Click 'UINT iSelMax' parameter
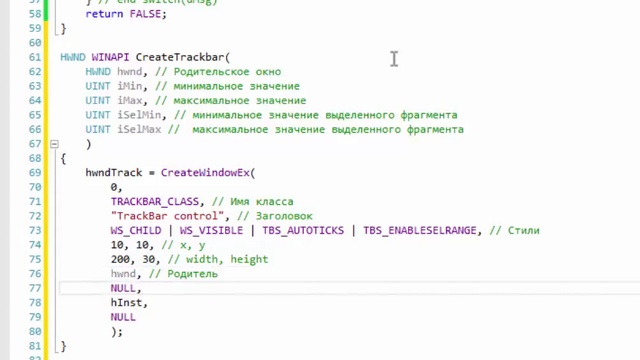640x360 pixels. click(x=123, y=129)
